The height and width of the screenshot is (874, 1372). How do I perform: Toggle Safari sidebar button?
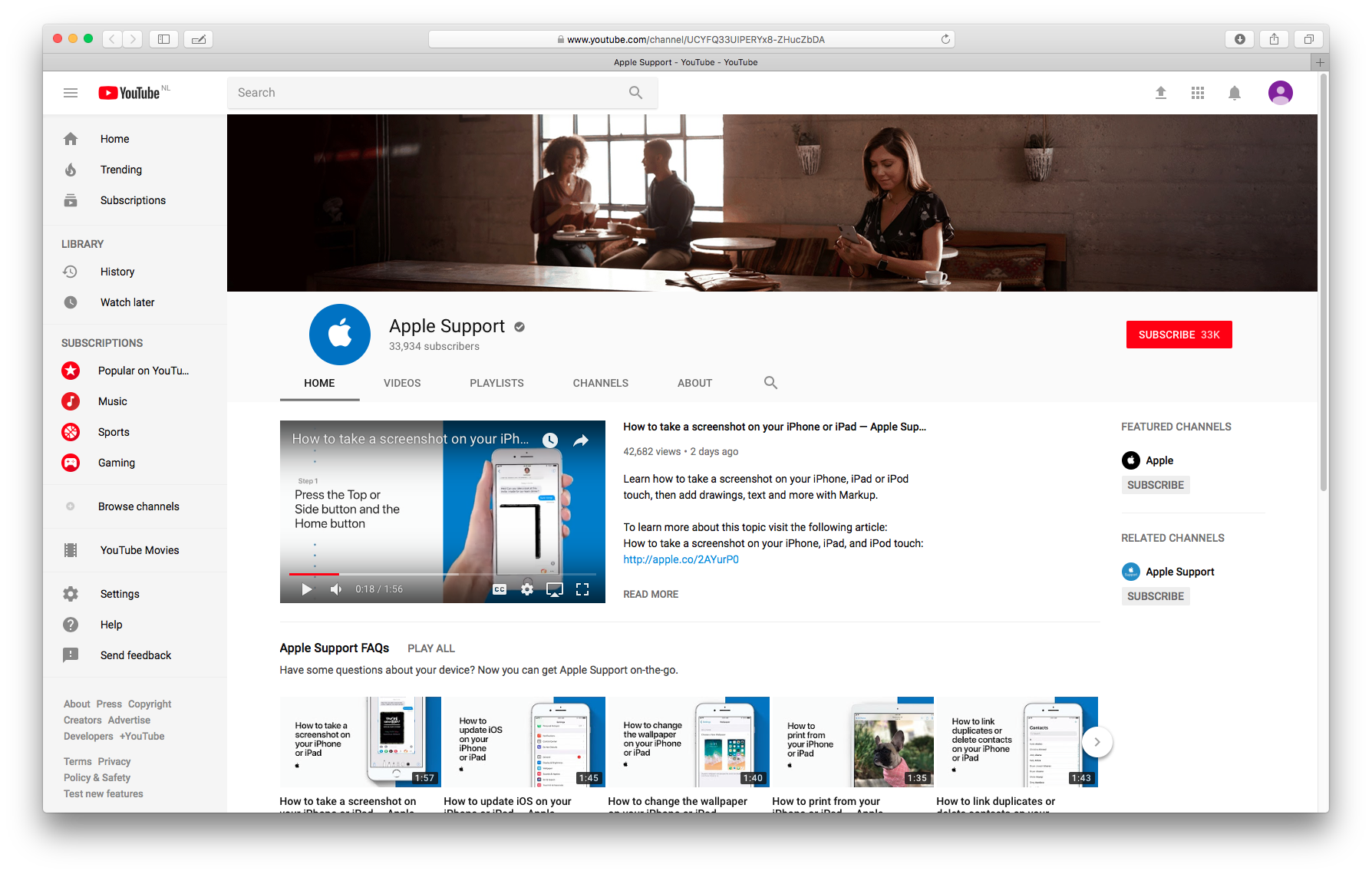(163, 39)
